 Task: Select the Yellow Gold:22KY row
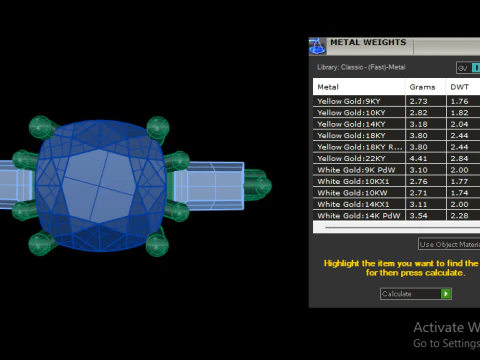pos(396,158)
